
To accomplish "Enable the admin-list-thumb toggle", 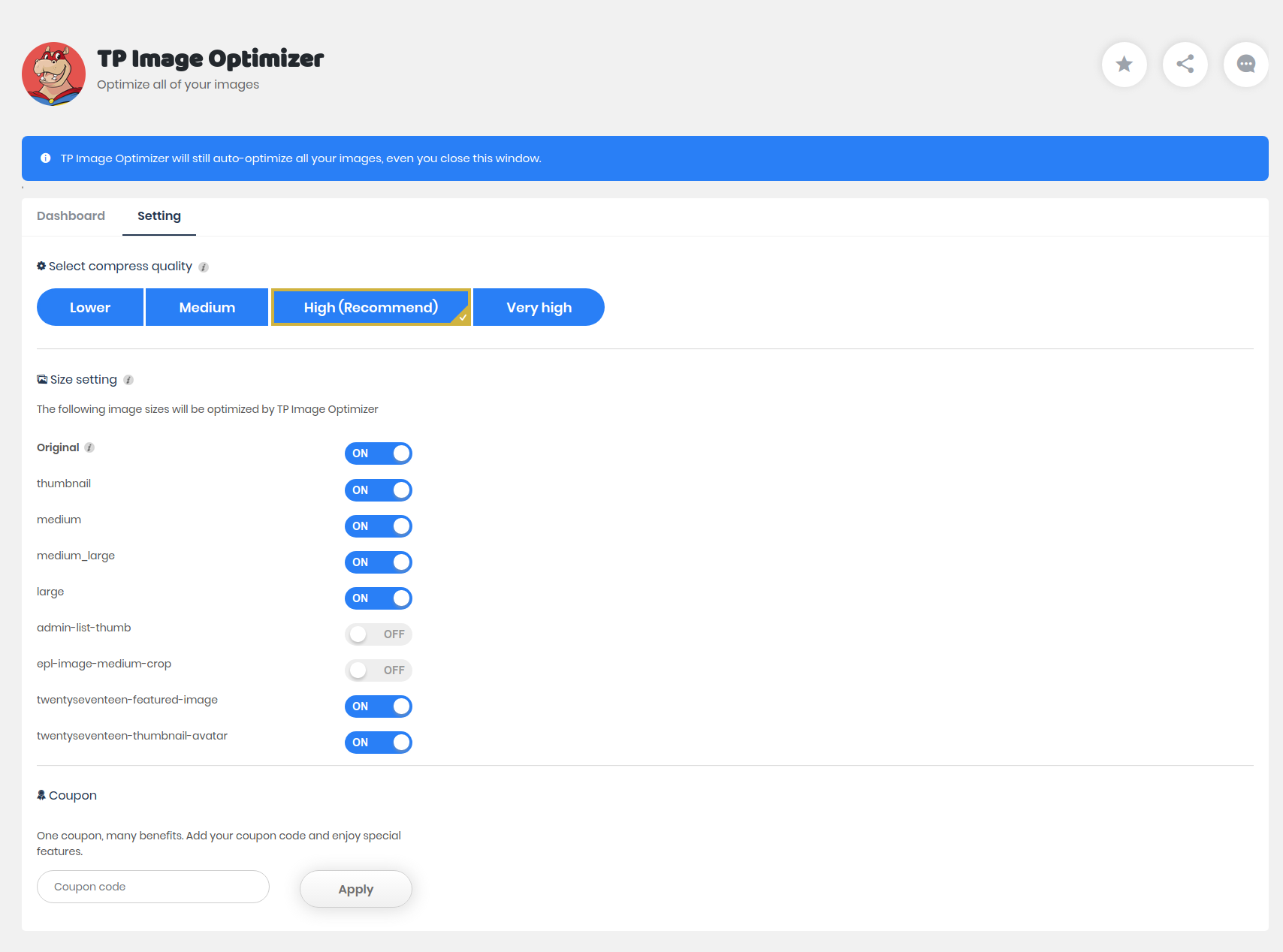I will [379, 634].
